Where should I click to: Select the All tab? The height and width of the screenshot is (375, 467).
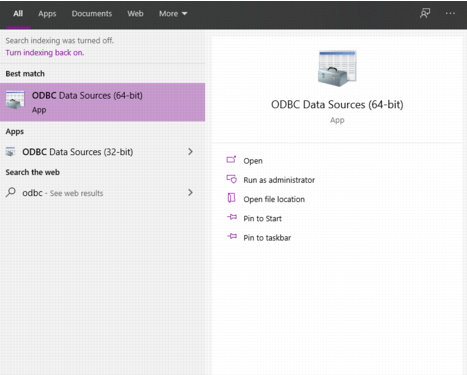pyautogui.click(x=18, y=14)
